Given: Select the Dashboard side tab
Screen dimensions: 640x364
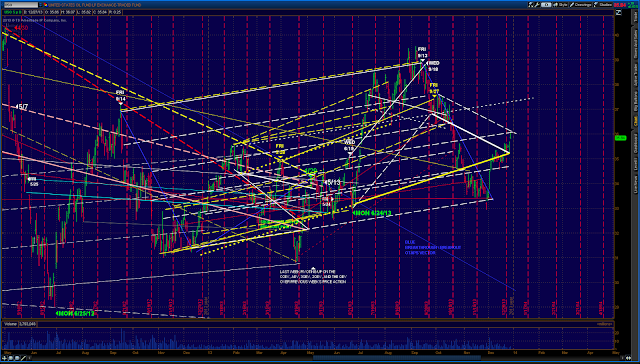Looking at the screenshot, I should click(636, 144).
